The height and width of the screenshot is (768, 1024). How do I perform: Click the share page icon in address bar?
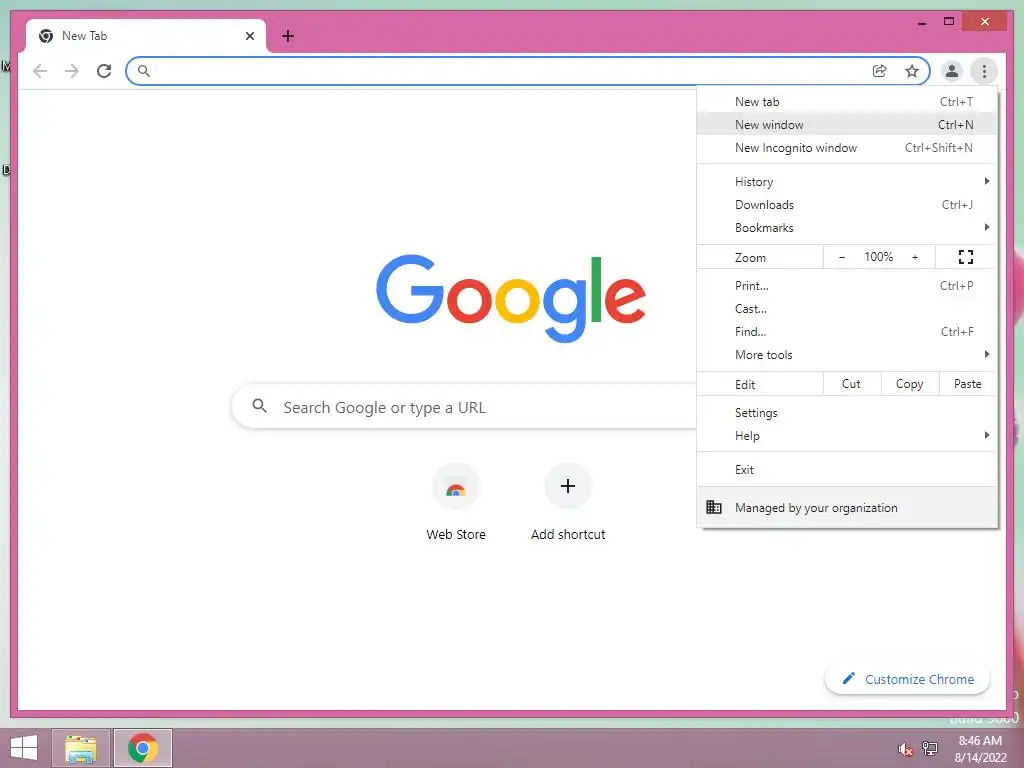(x=880, y=71)
